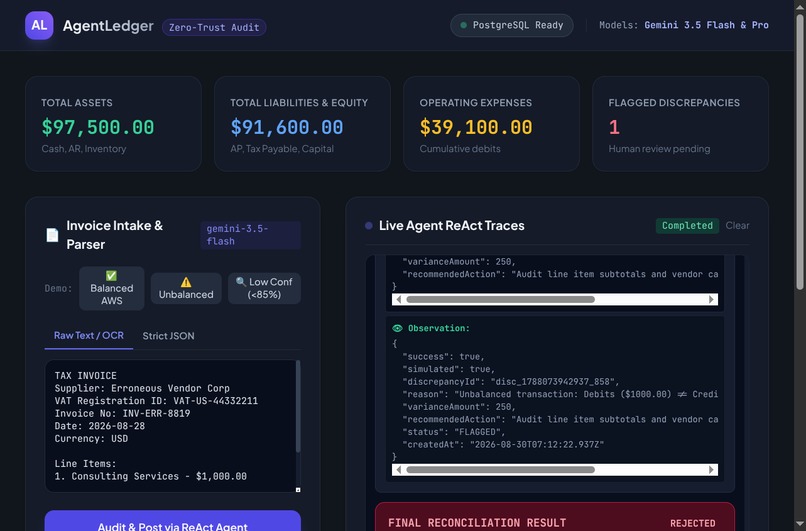Click the AL AgentLedger logo icon

pos(39,25)
